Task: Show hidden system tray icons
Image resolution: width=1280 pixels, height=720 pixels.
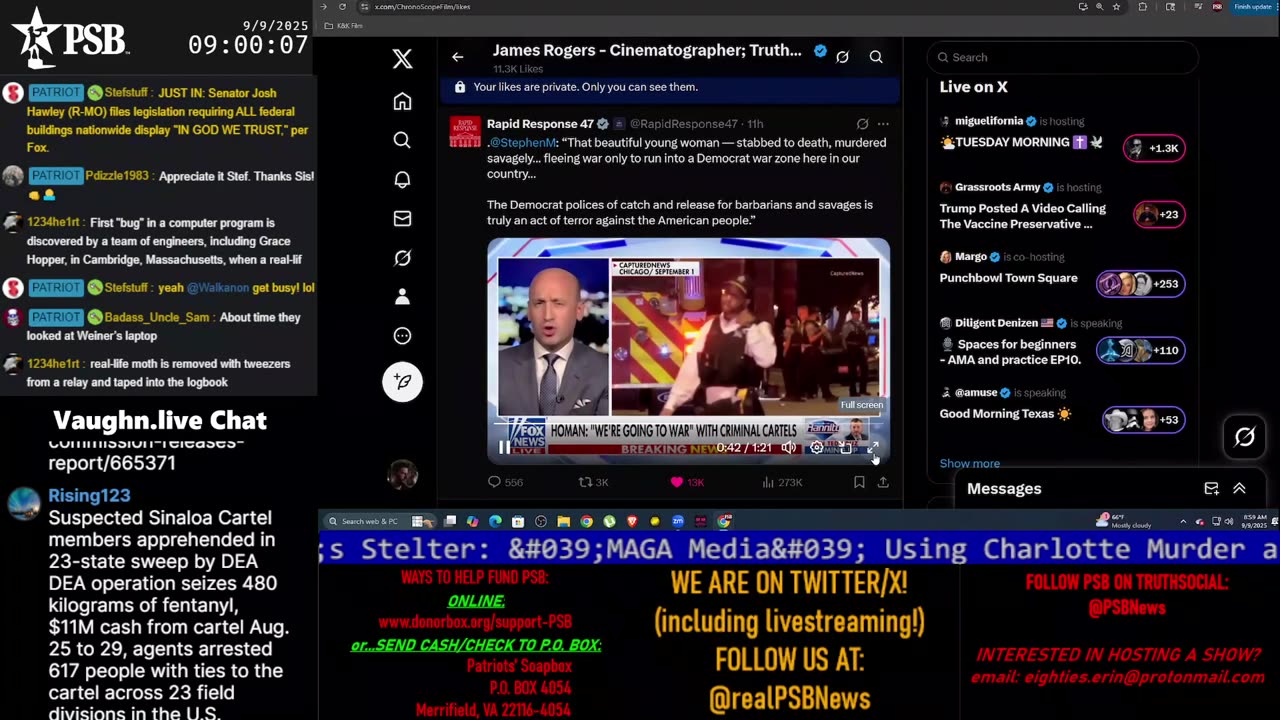Action: pos(1183,521)
